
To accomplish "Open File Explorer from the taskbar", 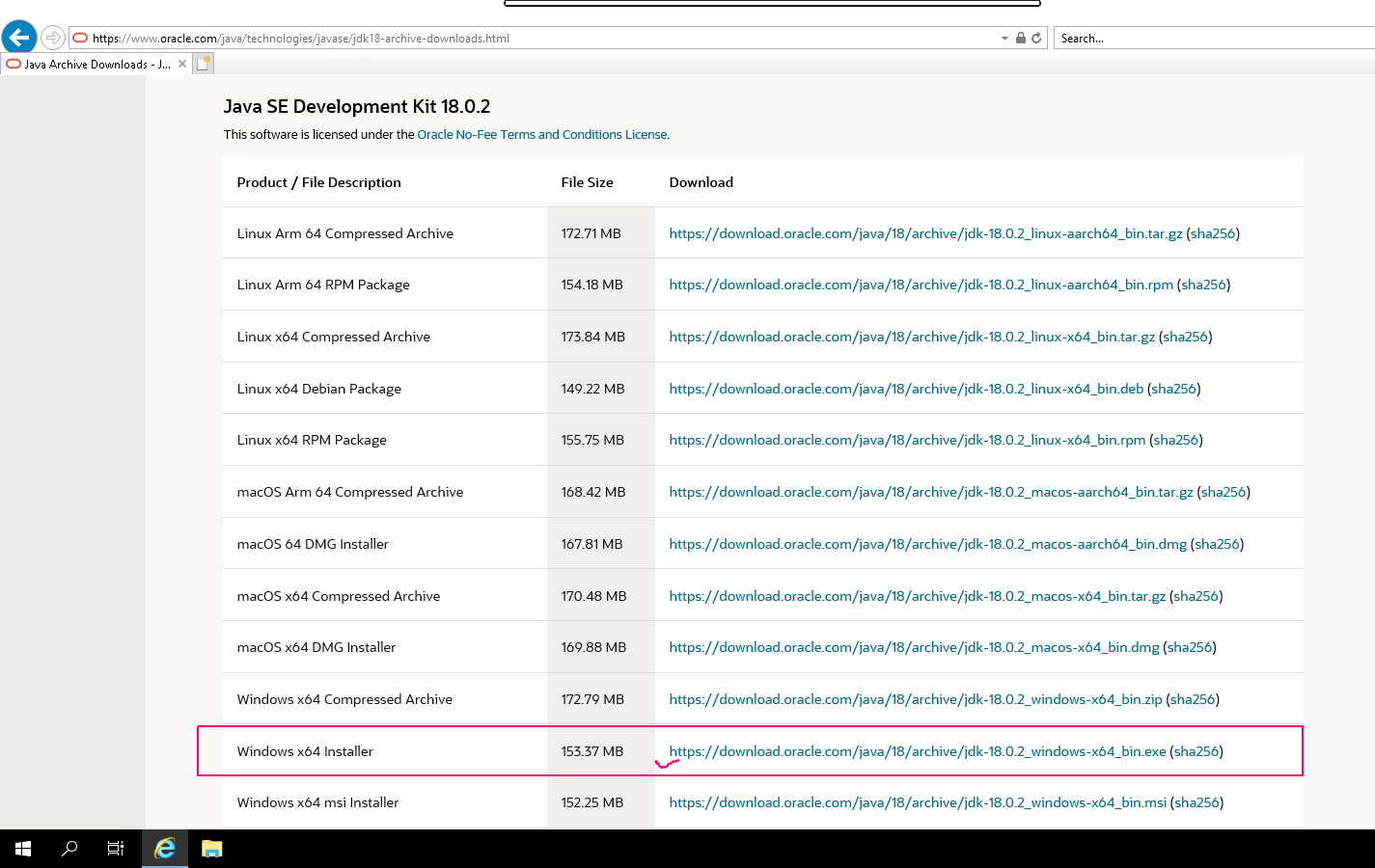I will click(x=212, y=849).
